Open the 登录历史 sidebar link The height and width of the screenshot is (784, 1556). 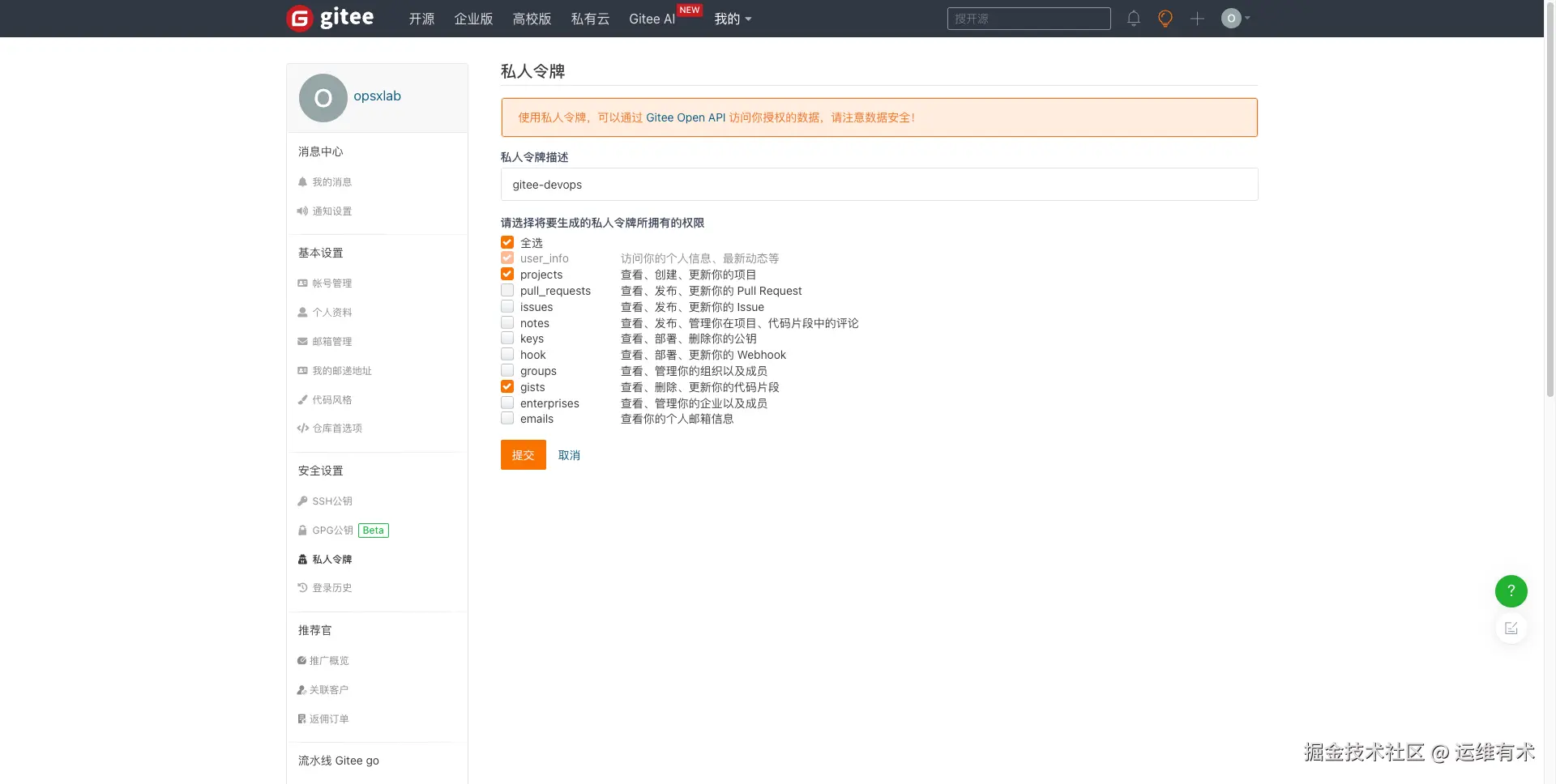332,588
